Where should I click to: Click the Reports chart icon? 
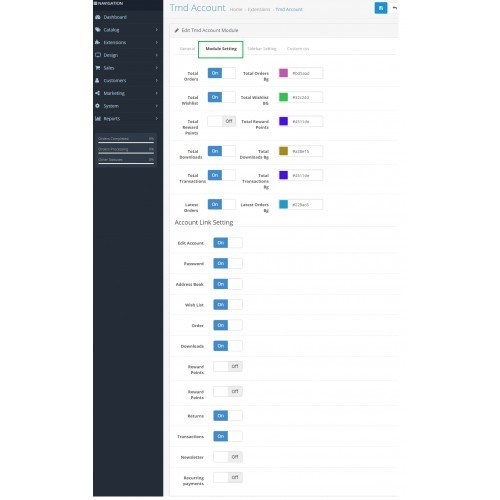point(98,118)
